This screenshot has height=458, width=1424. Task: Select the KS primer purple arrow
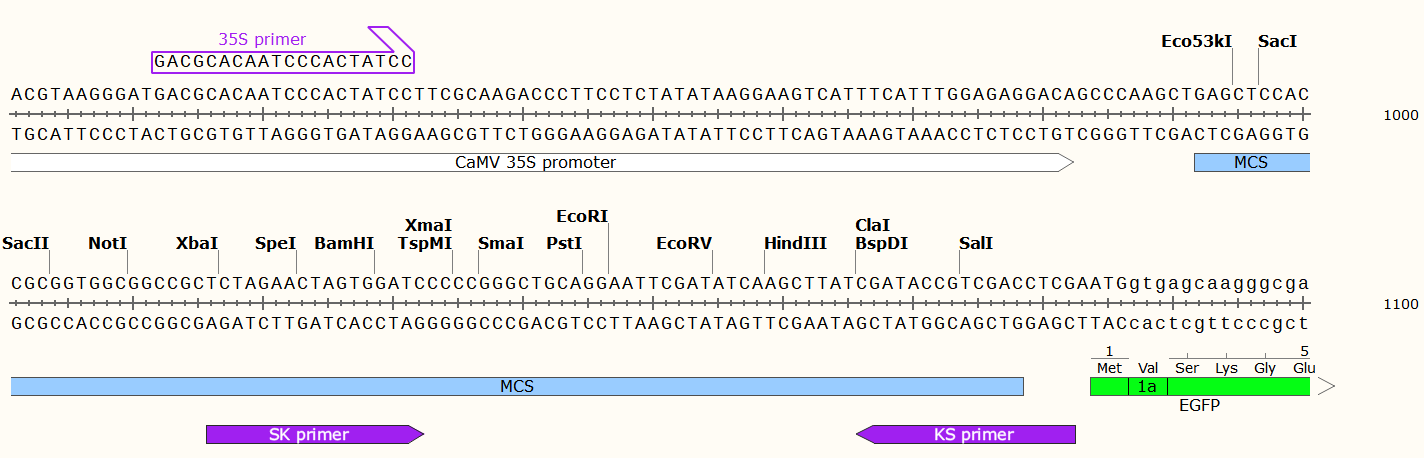[x=966, y=434]
